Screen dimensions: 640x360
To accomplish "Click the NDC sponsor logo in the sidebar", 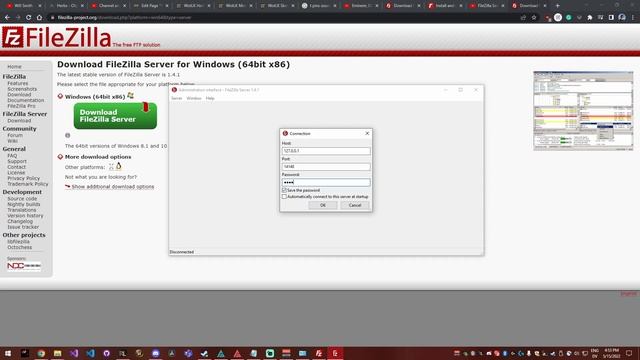I will click(24, 266).
